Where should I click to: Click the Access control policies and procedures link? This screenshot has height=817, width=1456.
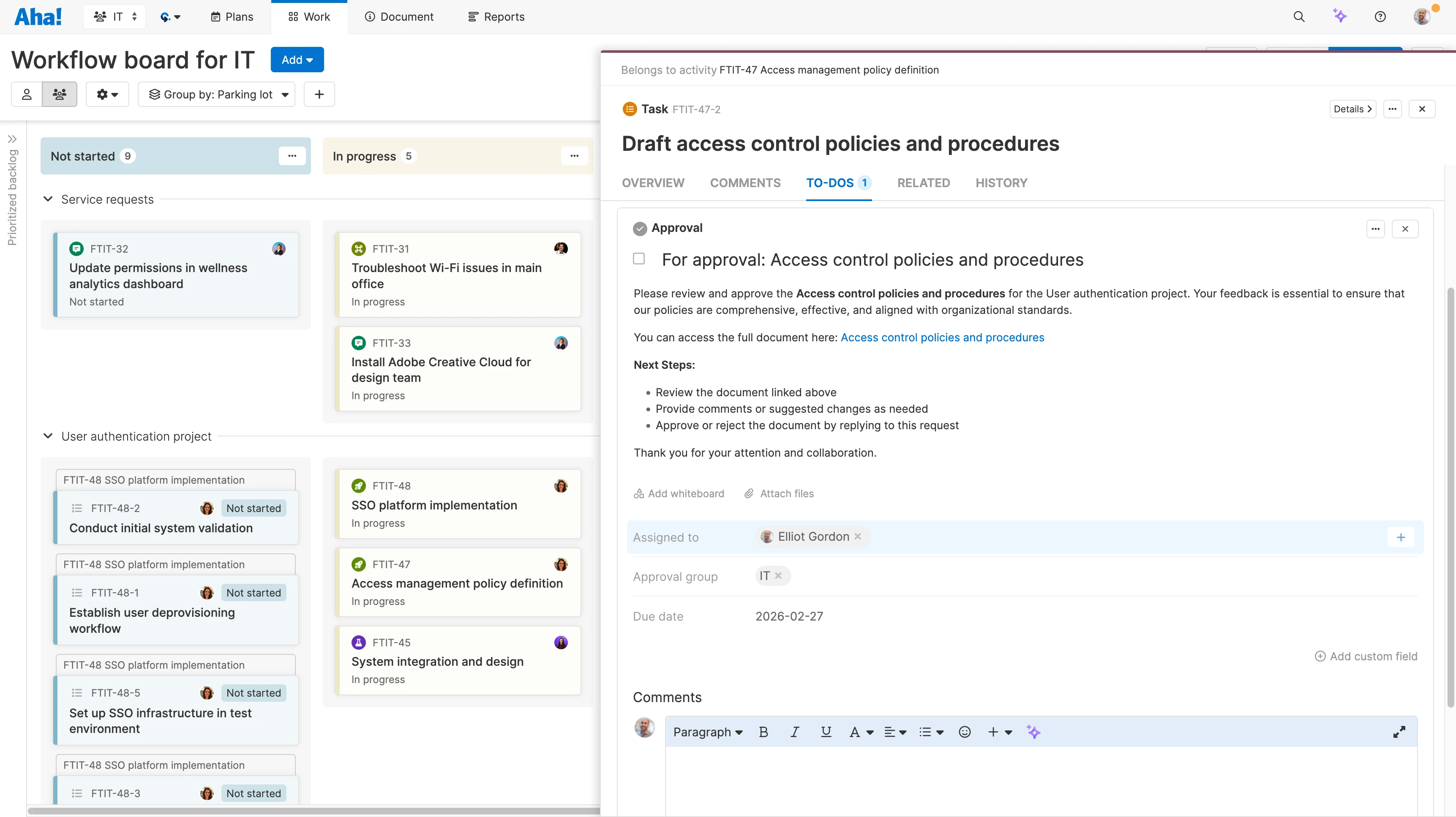click(942, 337)
